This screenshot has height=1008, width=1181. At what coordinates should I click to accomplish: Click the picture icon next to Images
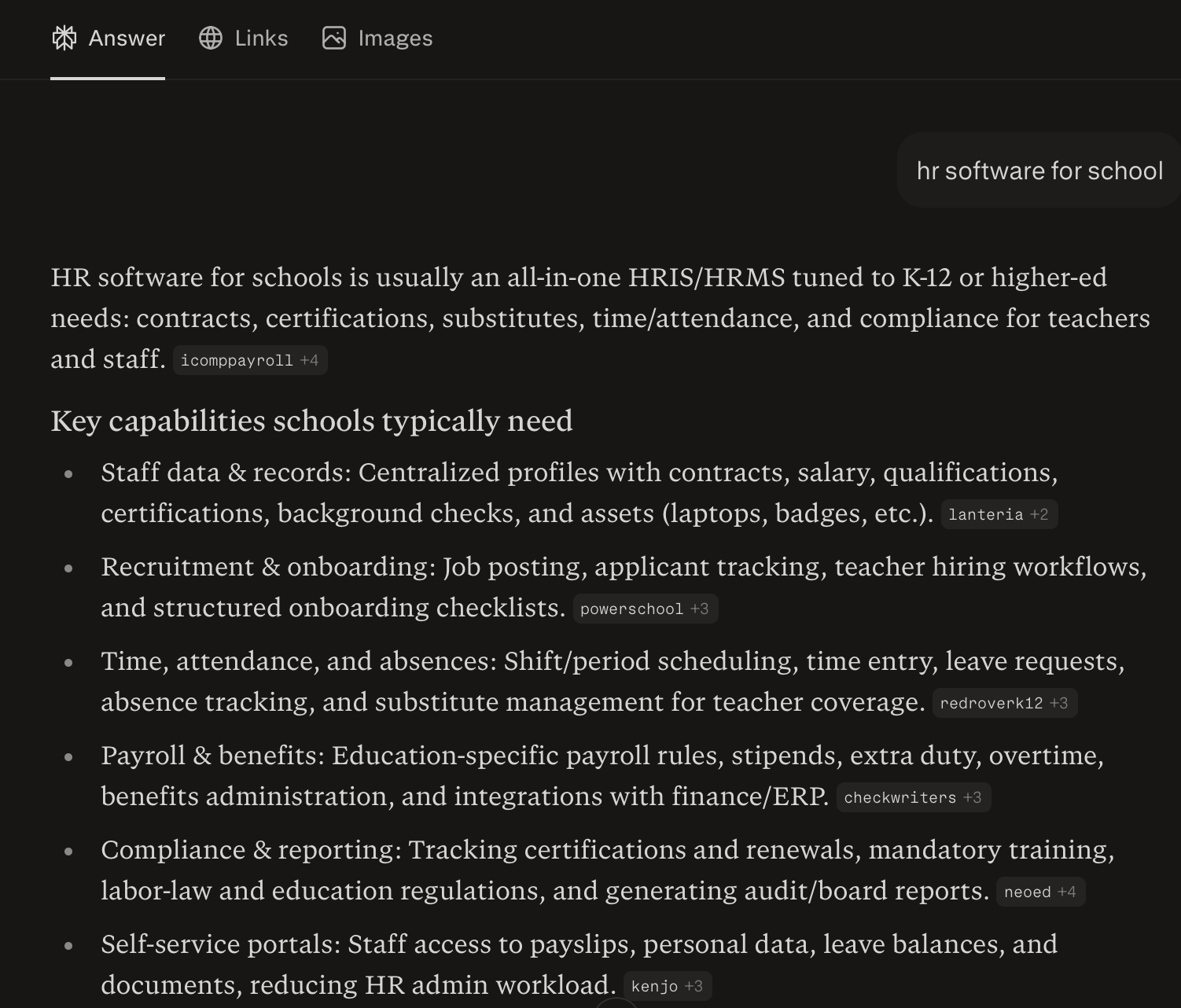pyautogui.click(x=333, y=38)
